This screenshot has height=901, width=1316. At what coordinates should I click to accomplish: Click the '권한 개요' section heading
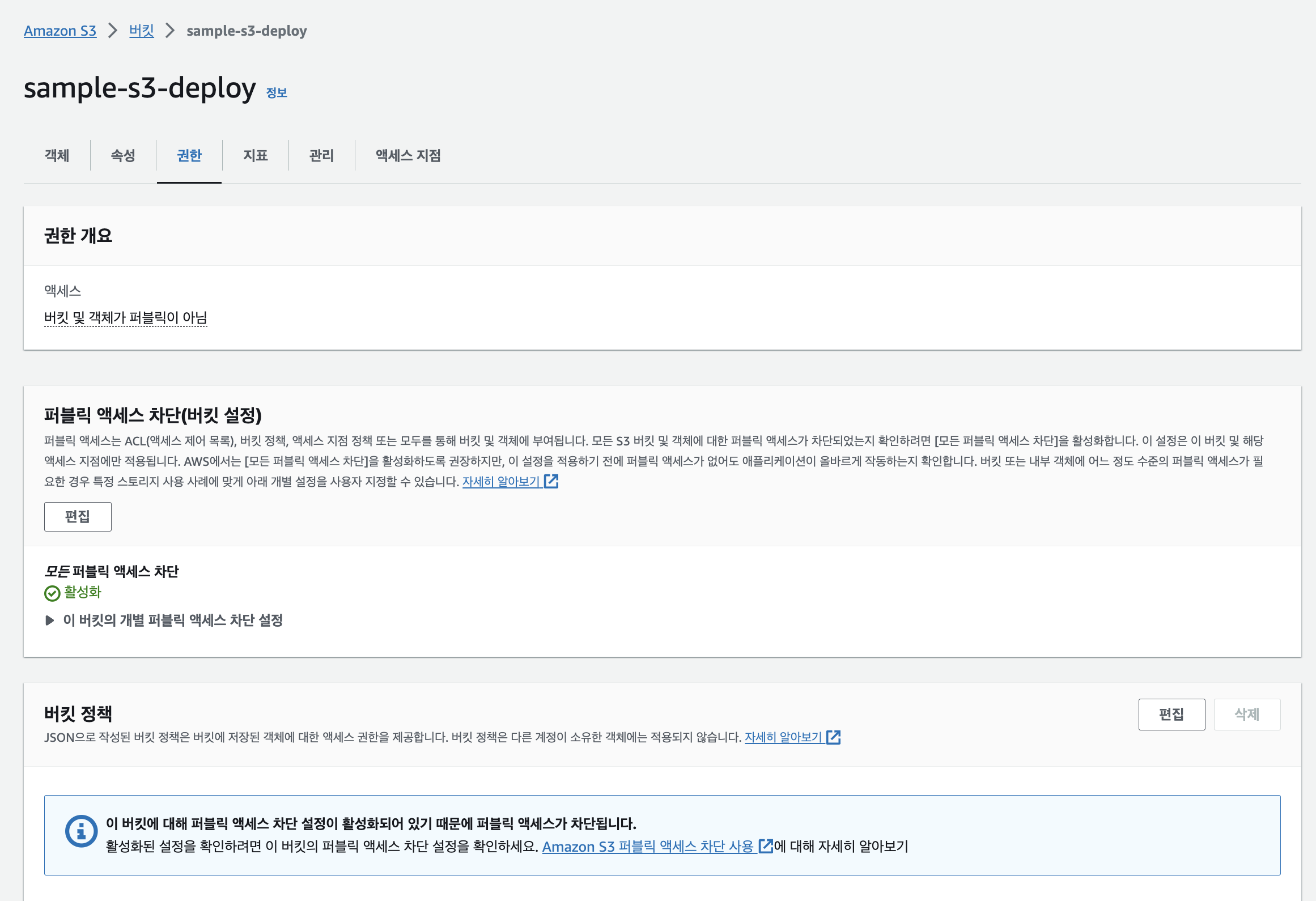tap(78, 236)
